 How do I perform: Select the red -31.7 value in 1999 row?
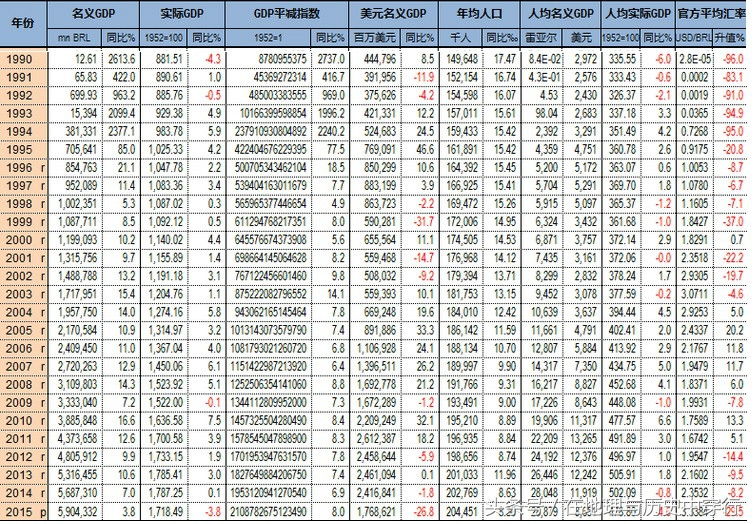[x=424, y=222]
